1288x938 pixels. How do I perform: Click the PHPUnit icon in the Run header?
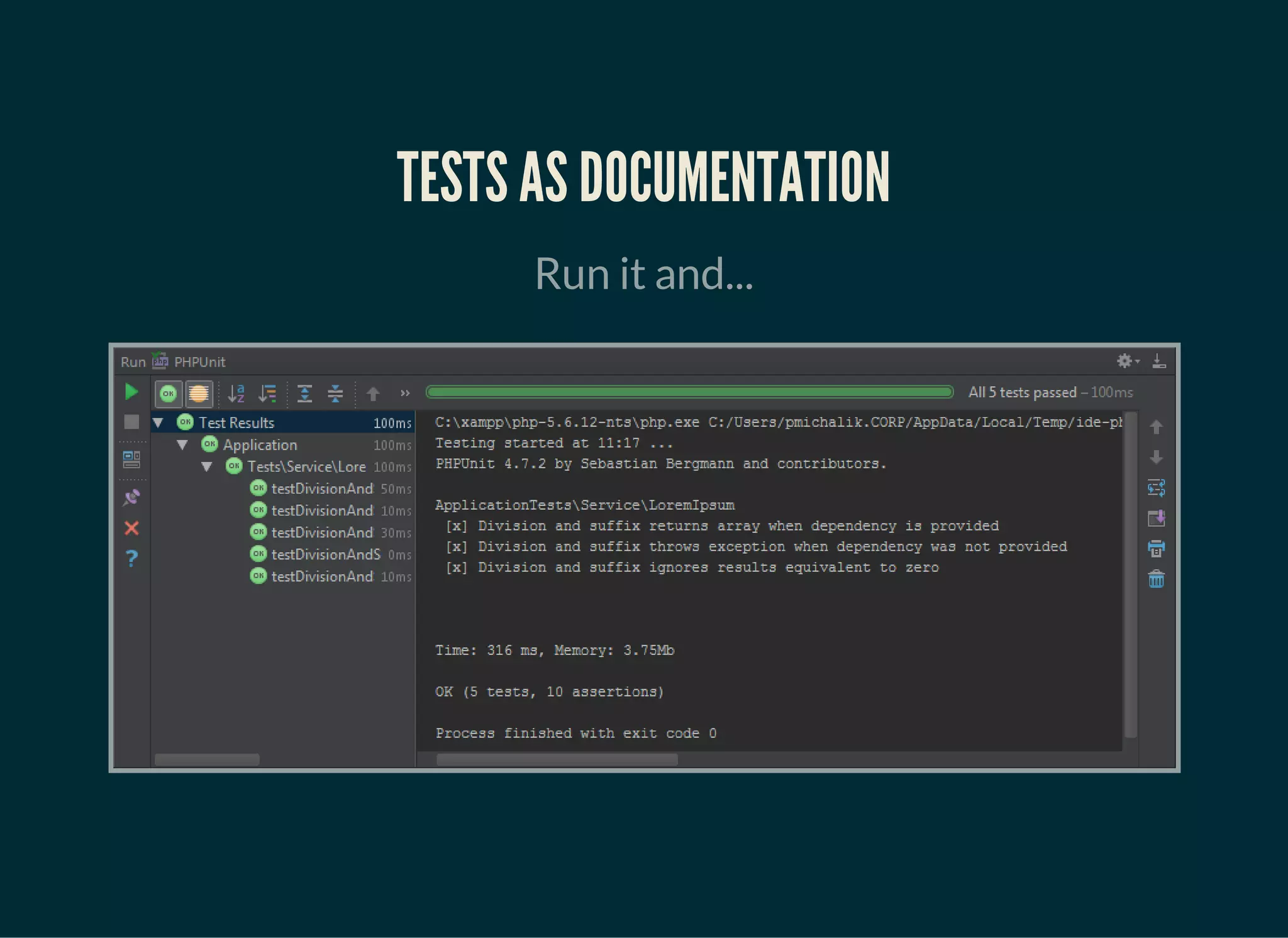[x=160, y=361]
